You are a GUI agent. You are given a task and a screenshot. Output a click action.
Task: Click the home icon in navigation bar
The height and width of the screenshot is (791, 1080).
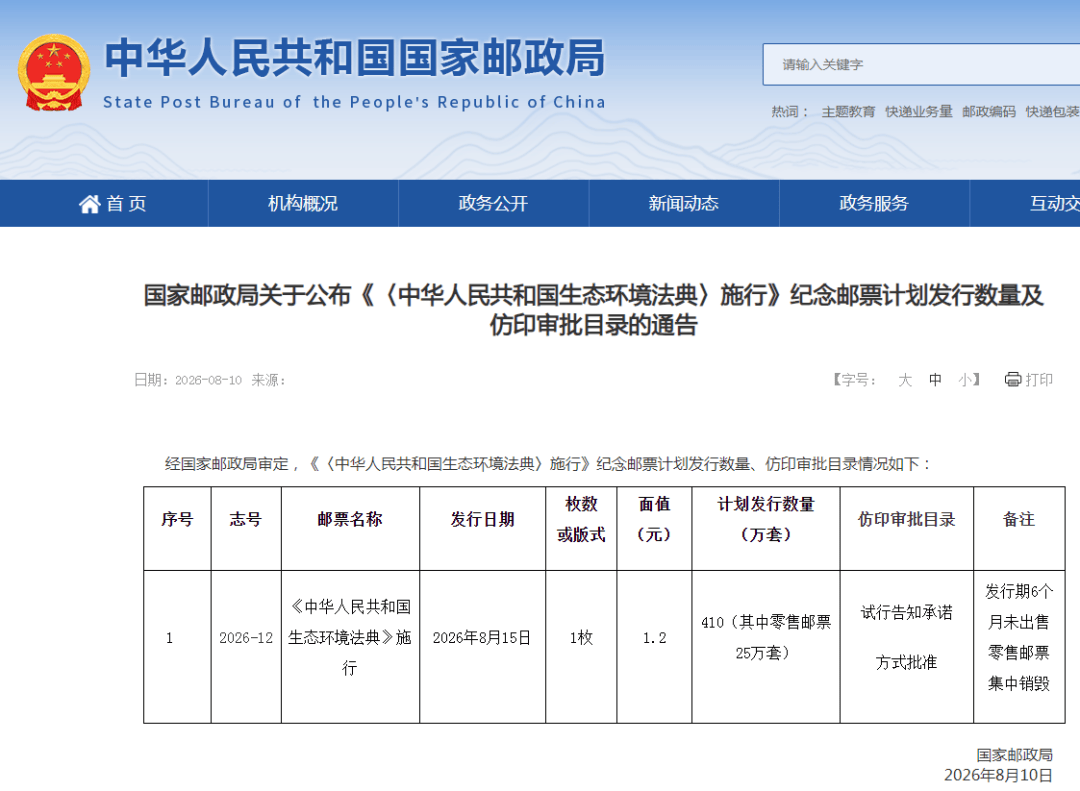[x=90, y=204]
